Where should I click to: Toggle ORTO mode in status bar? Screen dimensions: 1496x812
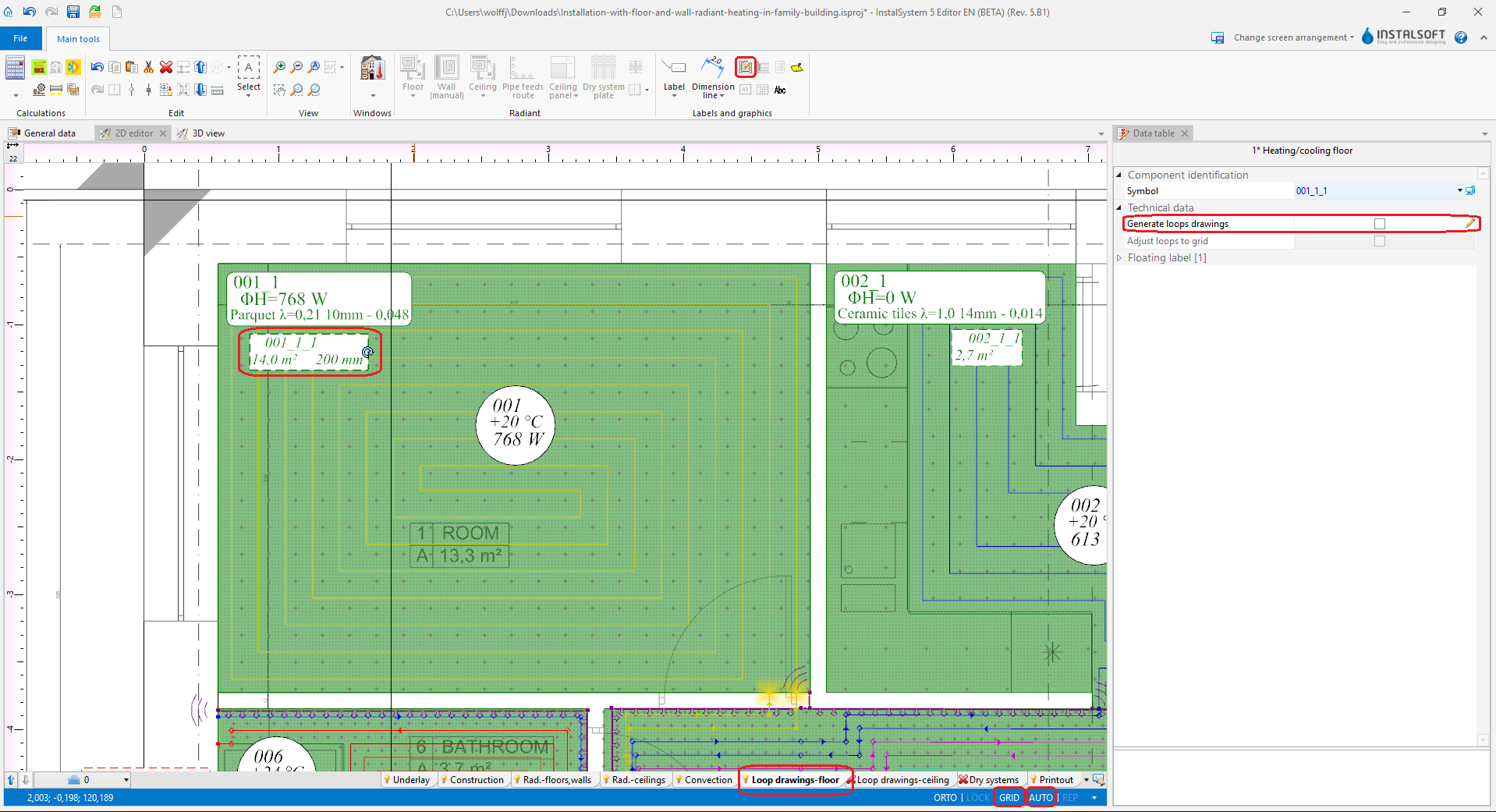tap(945, 798)
